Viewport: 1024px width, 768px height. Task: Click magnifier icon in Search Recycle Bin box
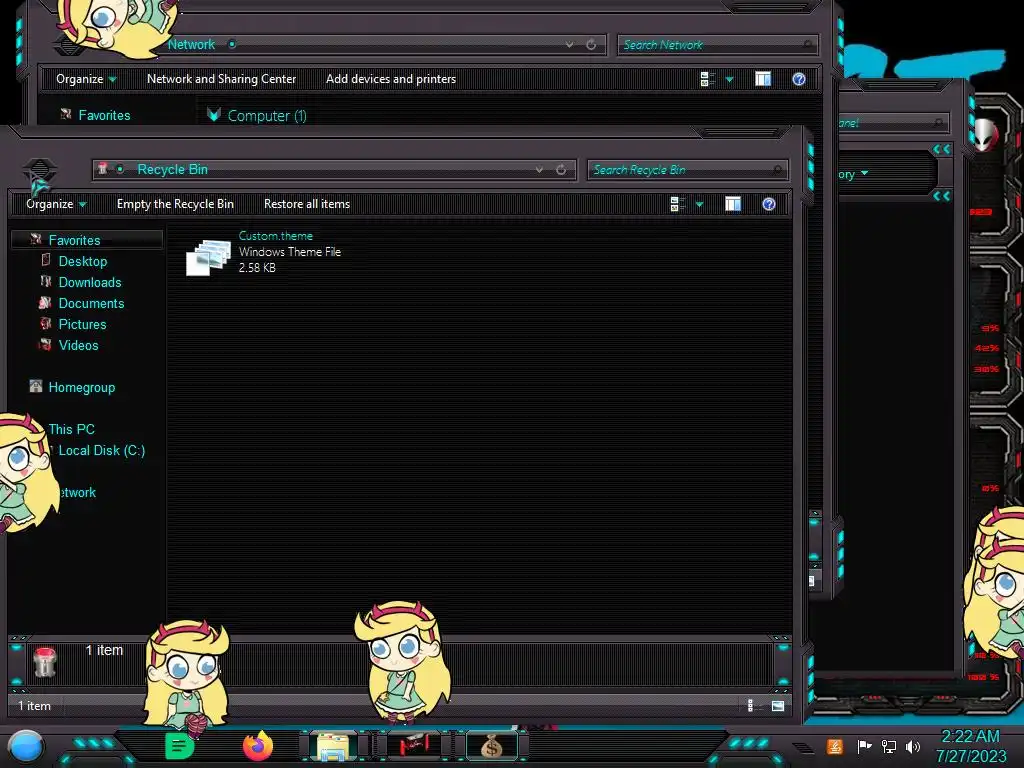(x=777, y=170)
